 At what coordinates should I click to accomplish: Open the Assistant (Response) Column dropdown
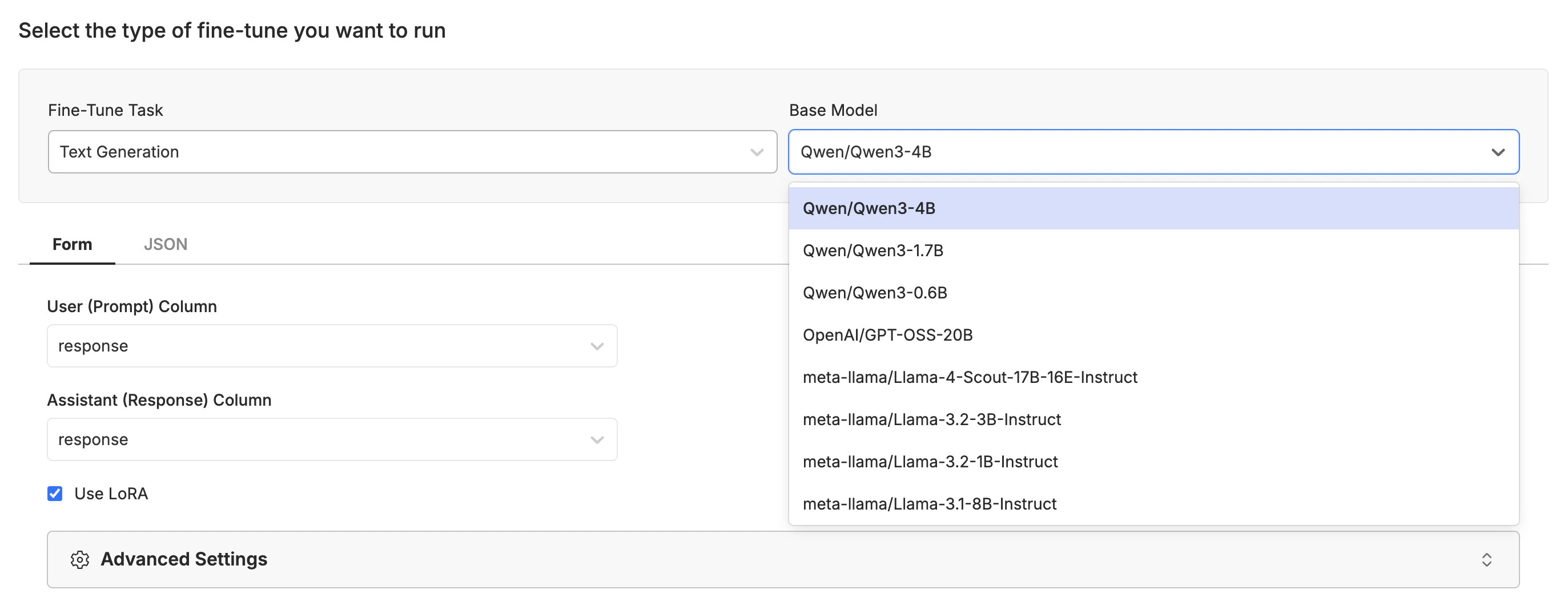coord(332,439)
